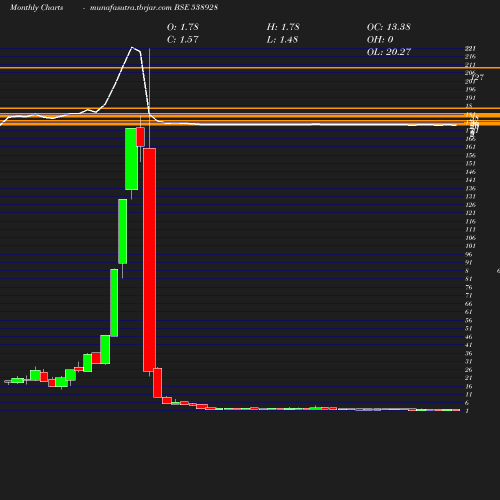Click the green candle spanning 91 to 126
Image resolution: width=500 pixels, height=500 pixels.
pos(123,231)
